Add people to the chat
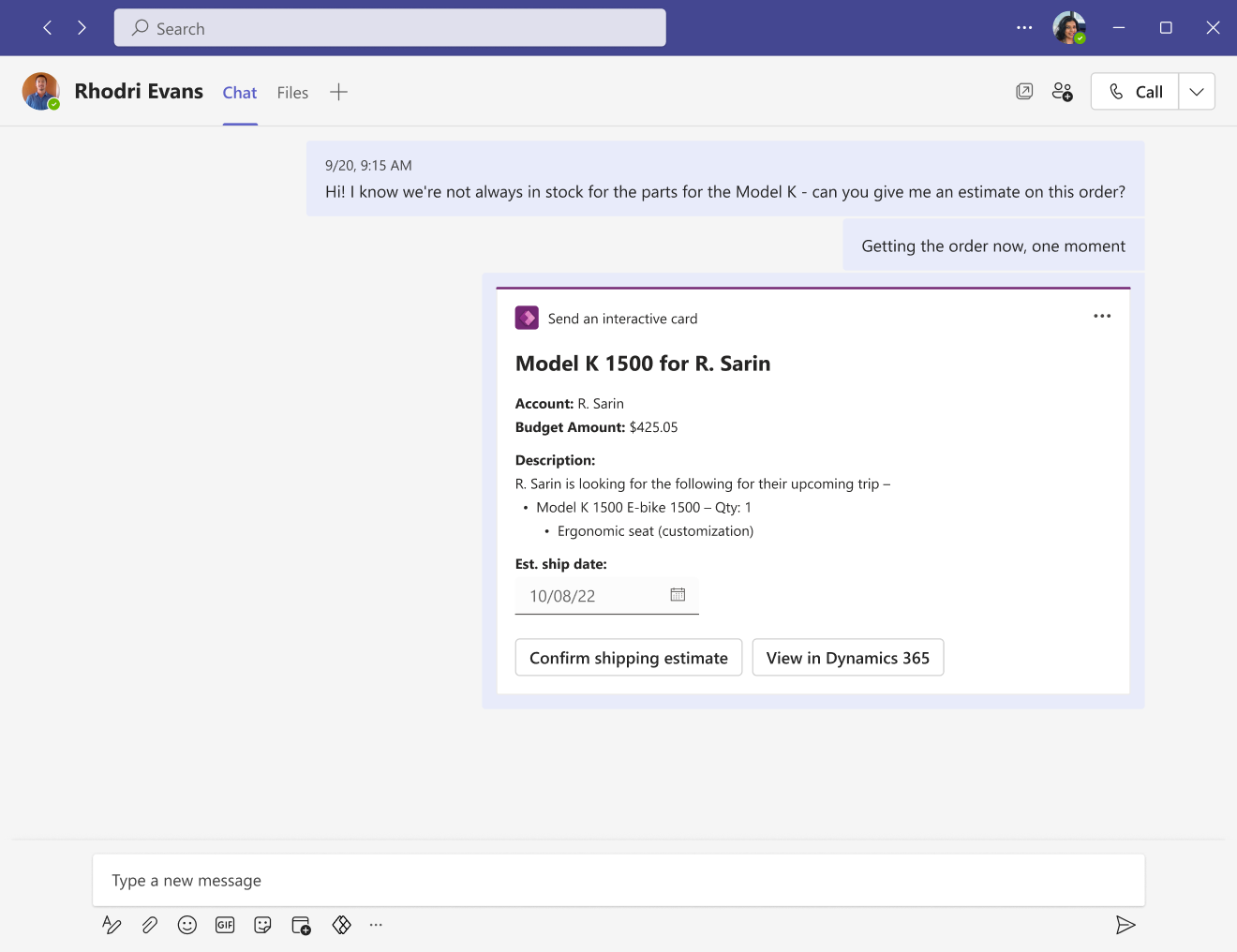The width and height of the screenshot is (1237, 952). [x=1062, y=91]
